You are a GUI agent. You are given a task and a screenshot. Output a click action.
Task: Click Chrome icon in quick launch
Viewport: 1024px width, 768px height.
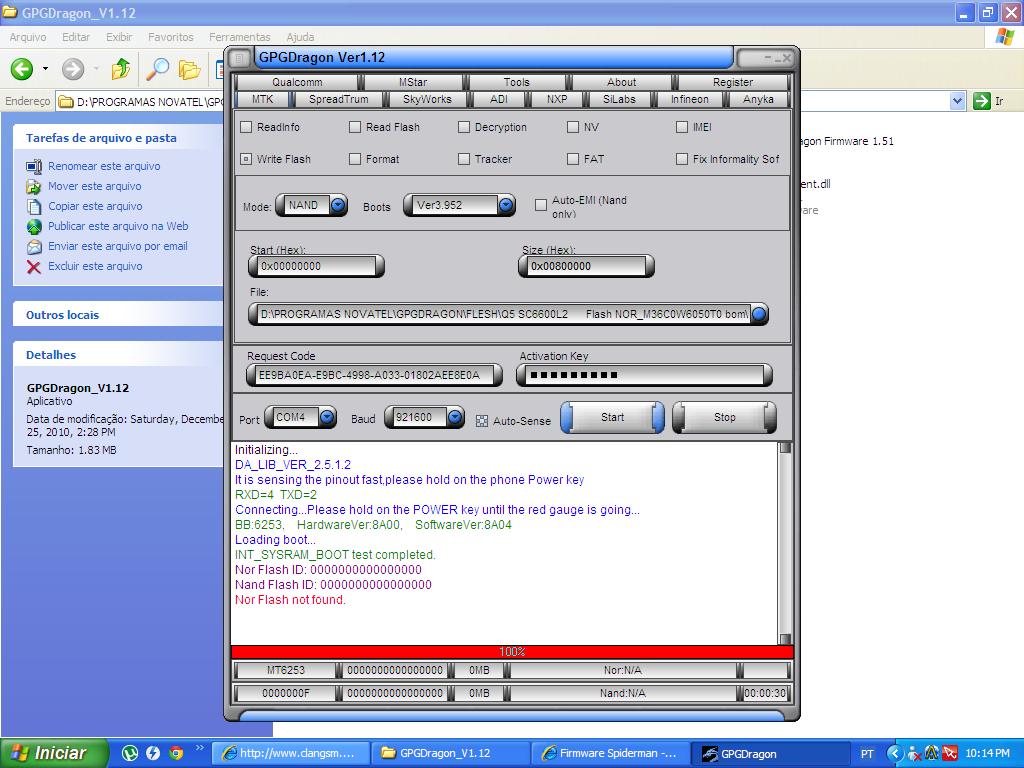point(176,753)
